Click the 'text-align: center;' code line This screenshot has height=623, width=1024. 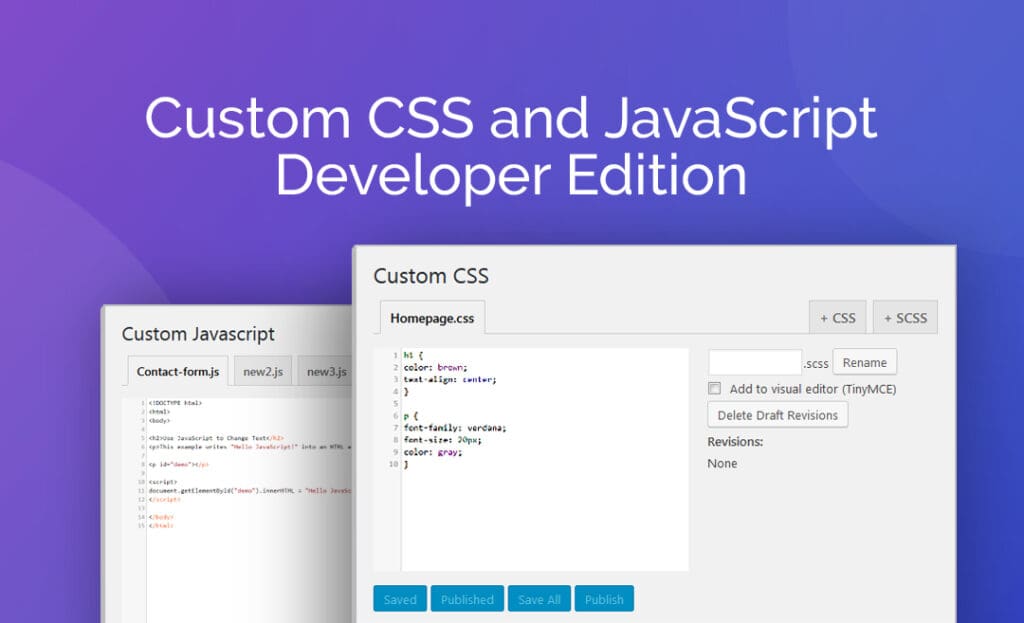pyautogui.click(x=449, y=380)
